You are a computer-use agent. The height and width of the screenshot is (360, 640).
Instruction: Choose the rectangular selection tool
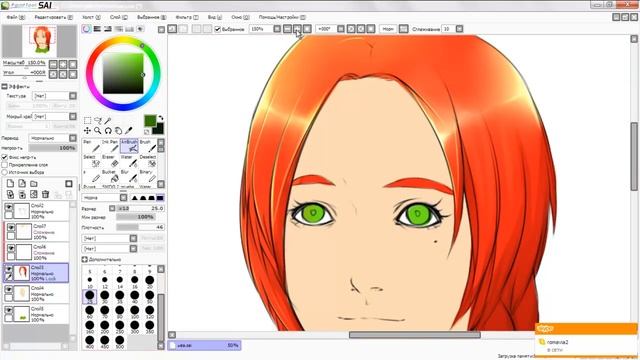87,120
